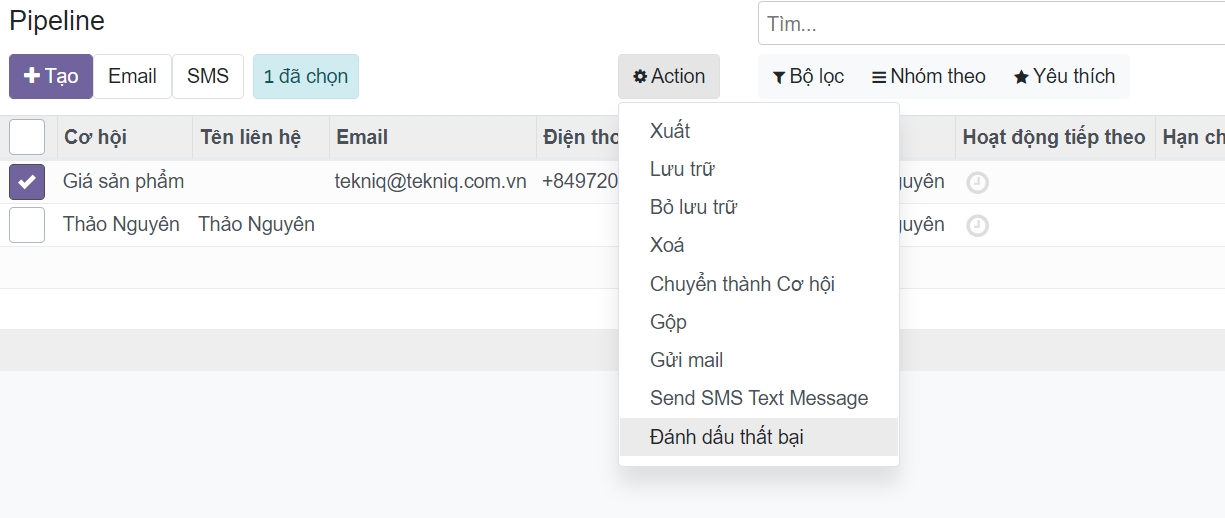The width and height of the screenshot is (1225, 518).
Task: Select Bỏ lưu trữ menu entry
Action: [693, 207]
